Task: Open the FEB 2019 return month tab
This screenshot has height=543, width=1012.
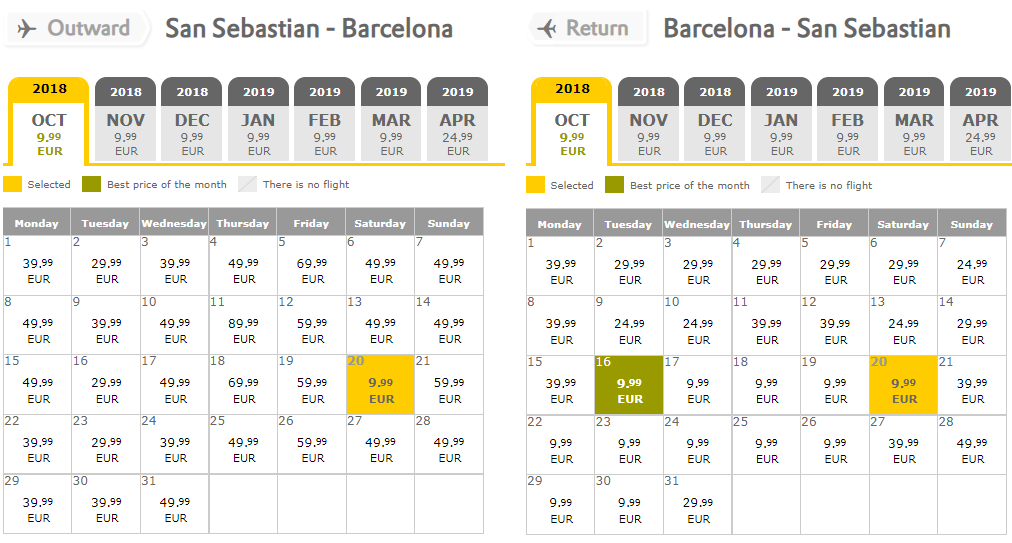Action: [x=847, y=119]
